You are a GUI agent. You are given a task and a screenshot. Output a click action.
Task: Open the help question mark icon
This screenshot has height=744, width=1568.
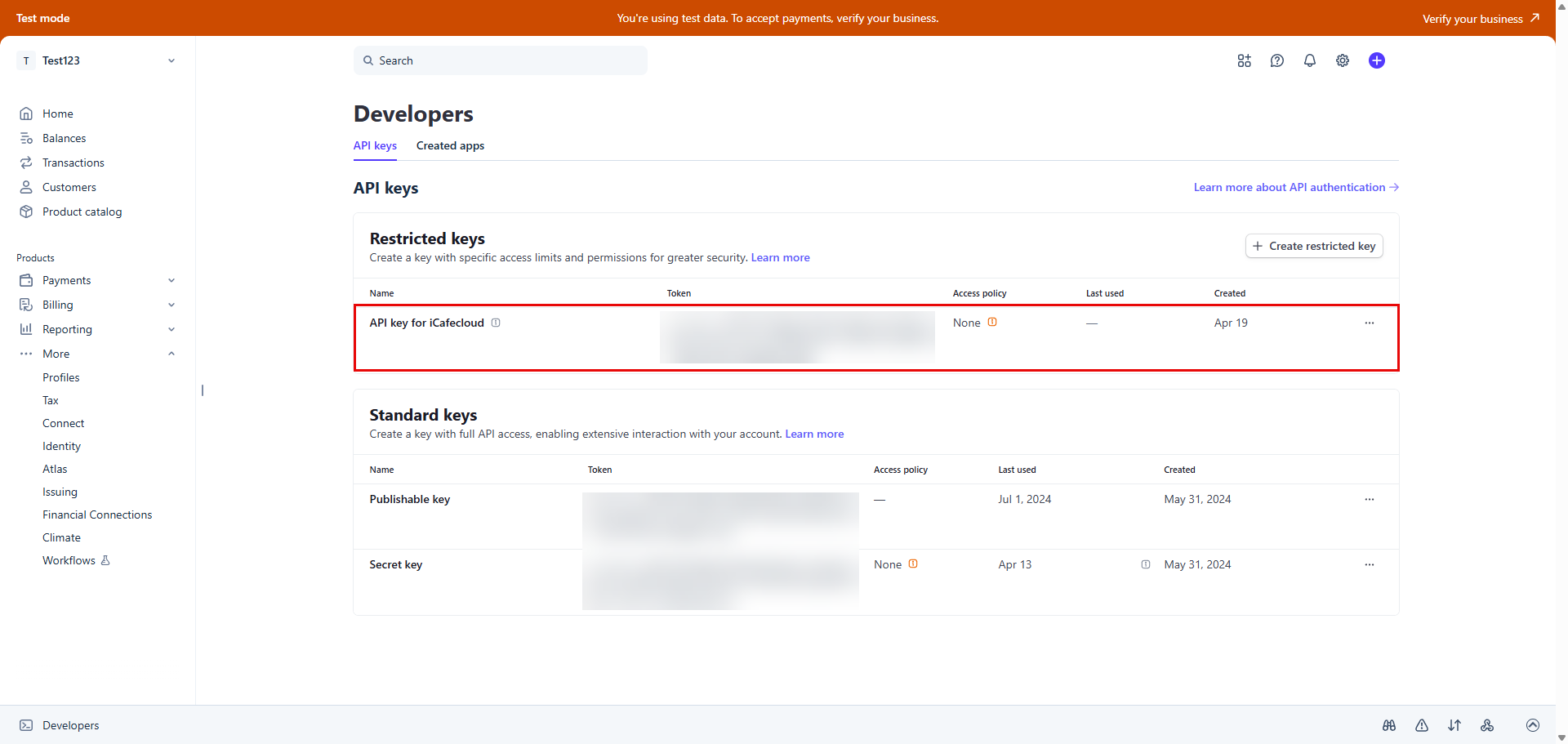(1277, 60)
